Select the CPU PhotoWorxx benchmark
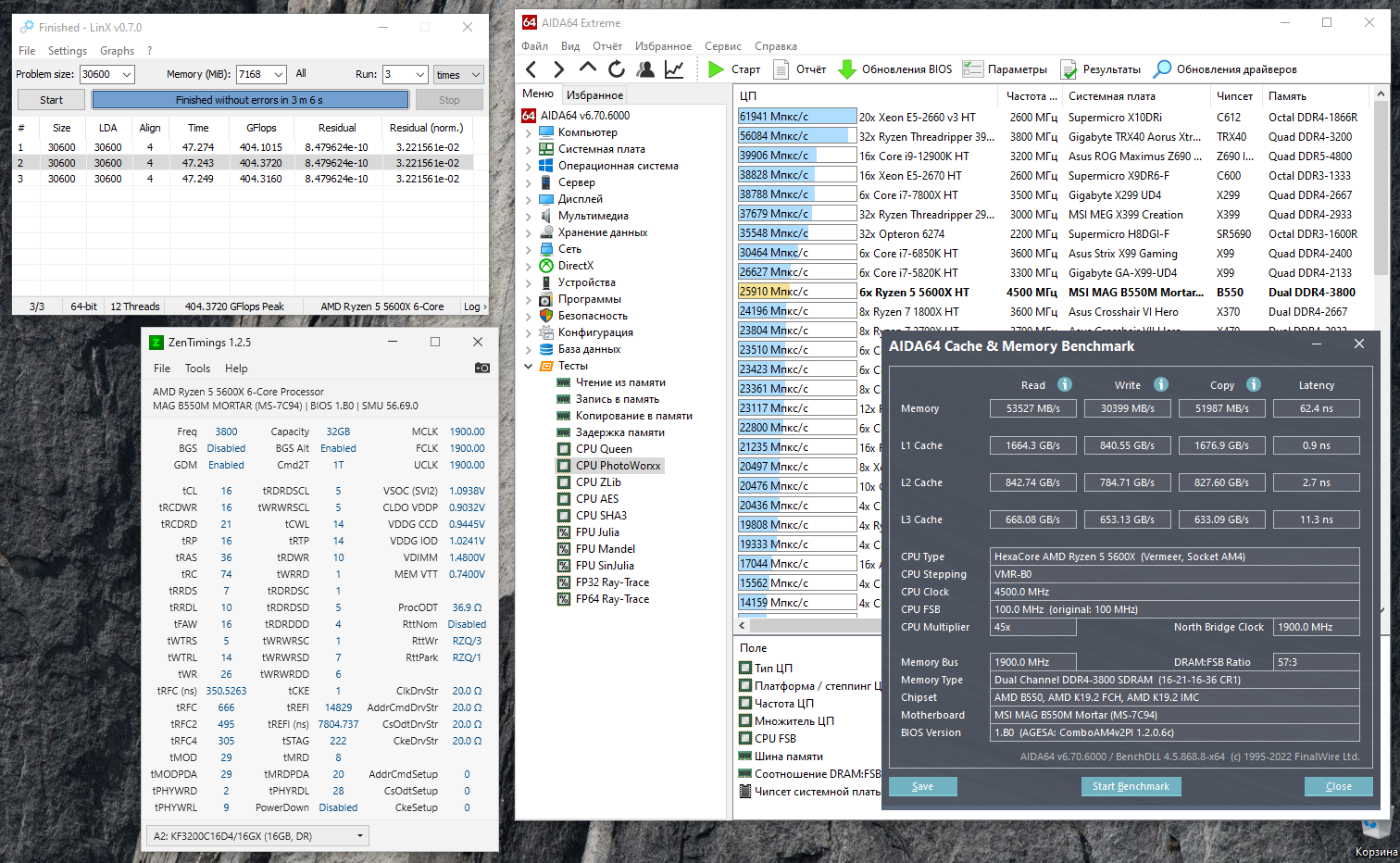This screenshot has height=863, width=1400. click(618, 466)
